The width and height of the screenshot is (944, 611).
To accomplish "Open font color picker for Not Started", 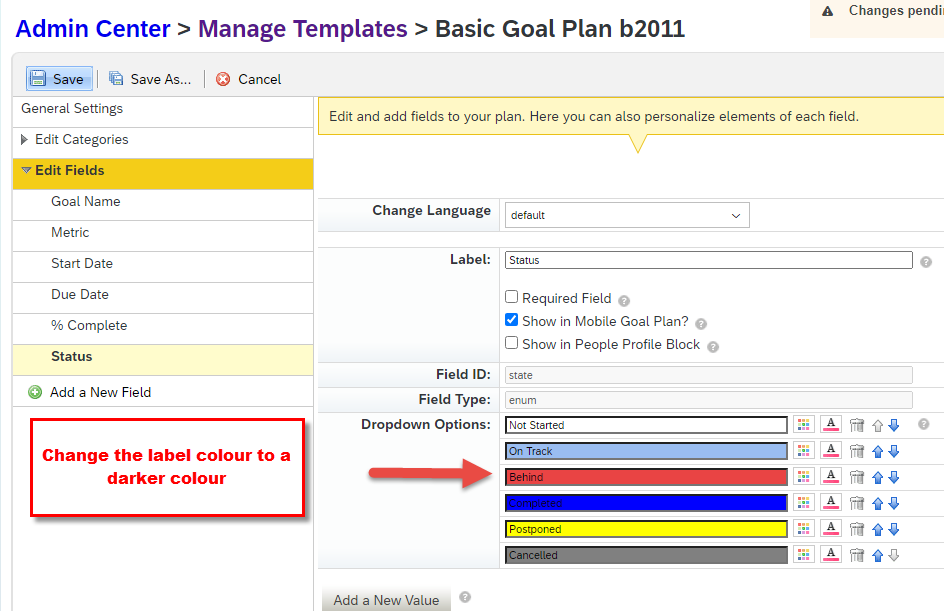I will [831, 424].
